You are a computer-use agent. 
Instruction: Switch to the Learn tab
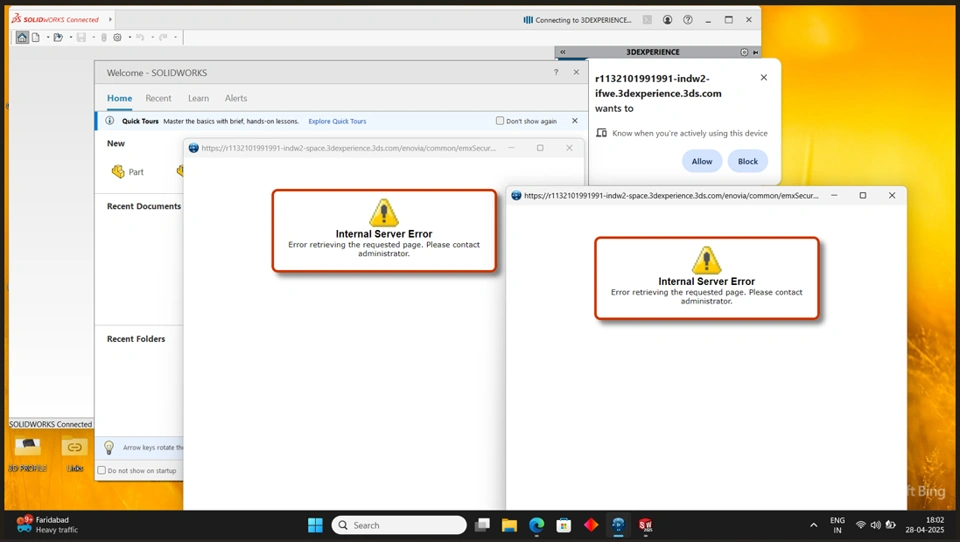(198, 98)
